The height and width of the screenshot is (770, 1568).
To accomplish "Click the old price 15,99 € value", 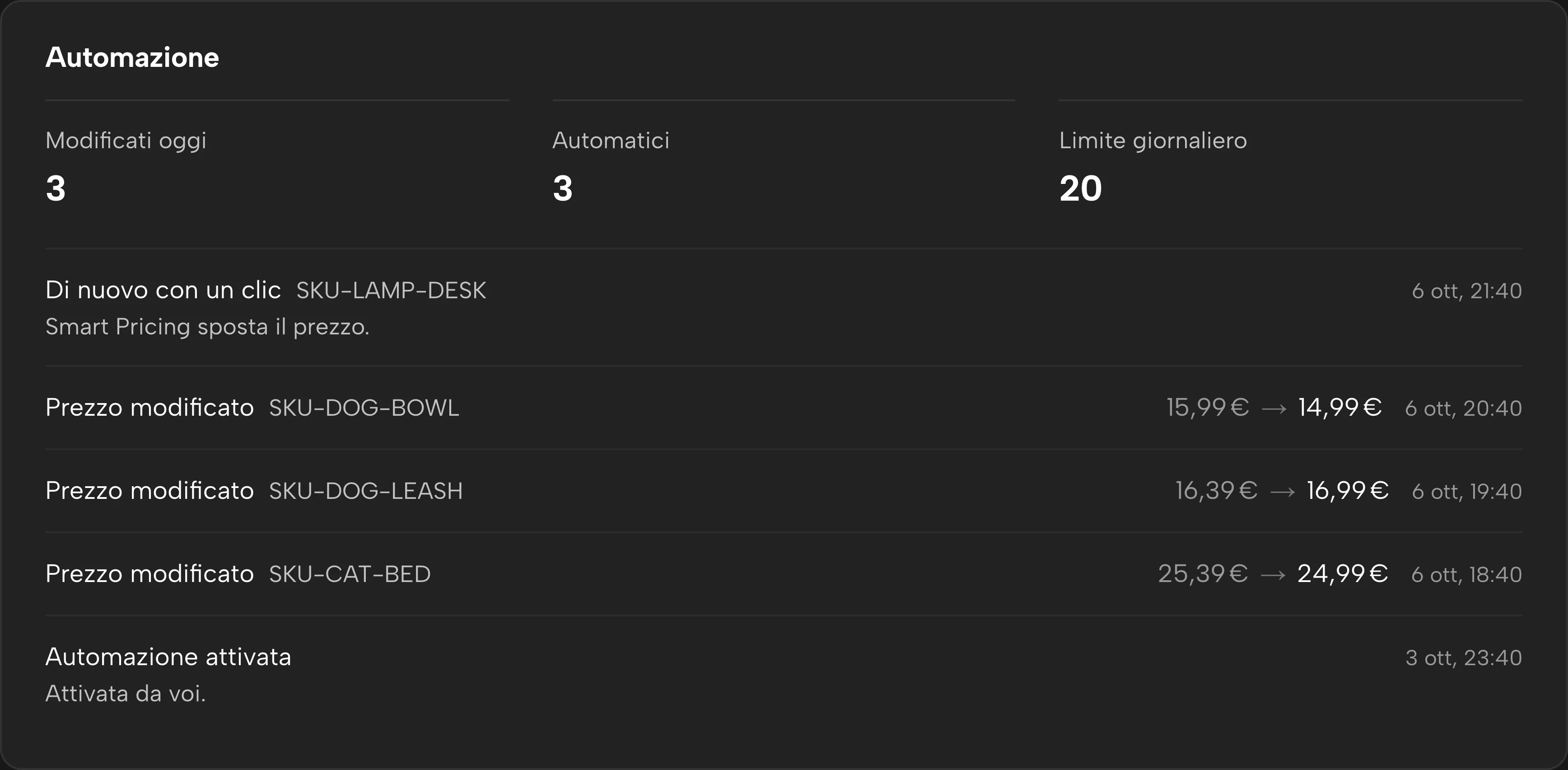I will pos(1208,408).
